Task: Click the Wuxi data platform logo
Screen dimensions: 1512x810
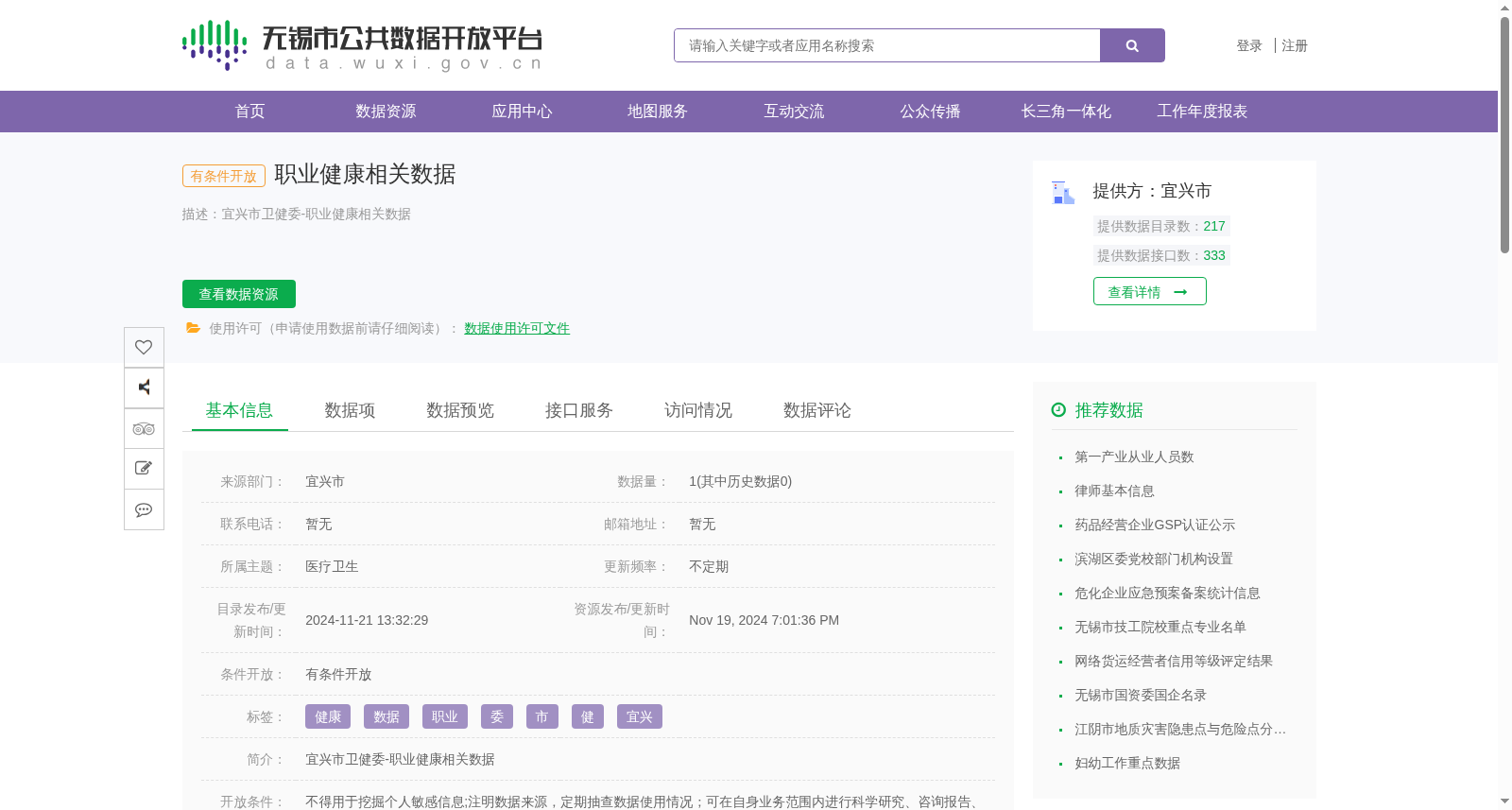Action: [363, 45]
